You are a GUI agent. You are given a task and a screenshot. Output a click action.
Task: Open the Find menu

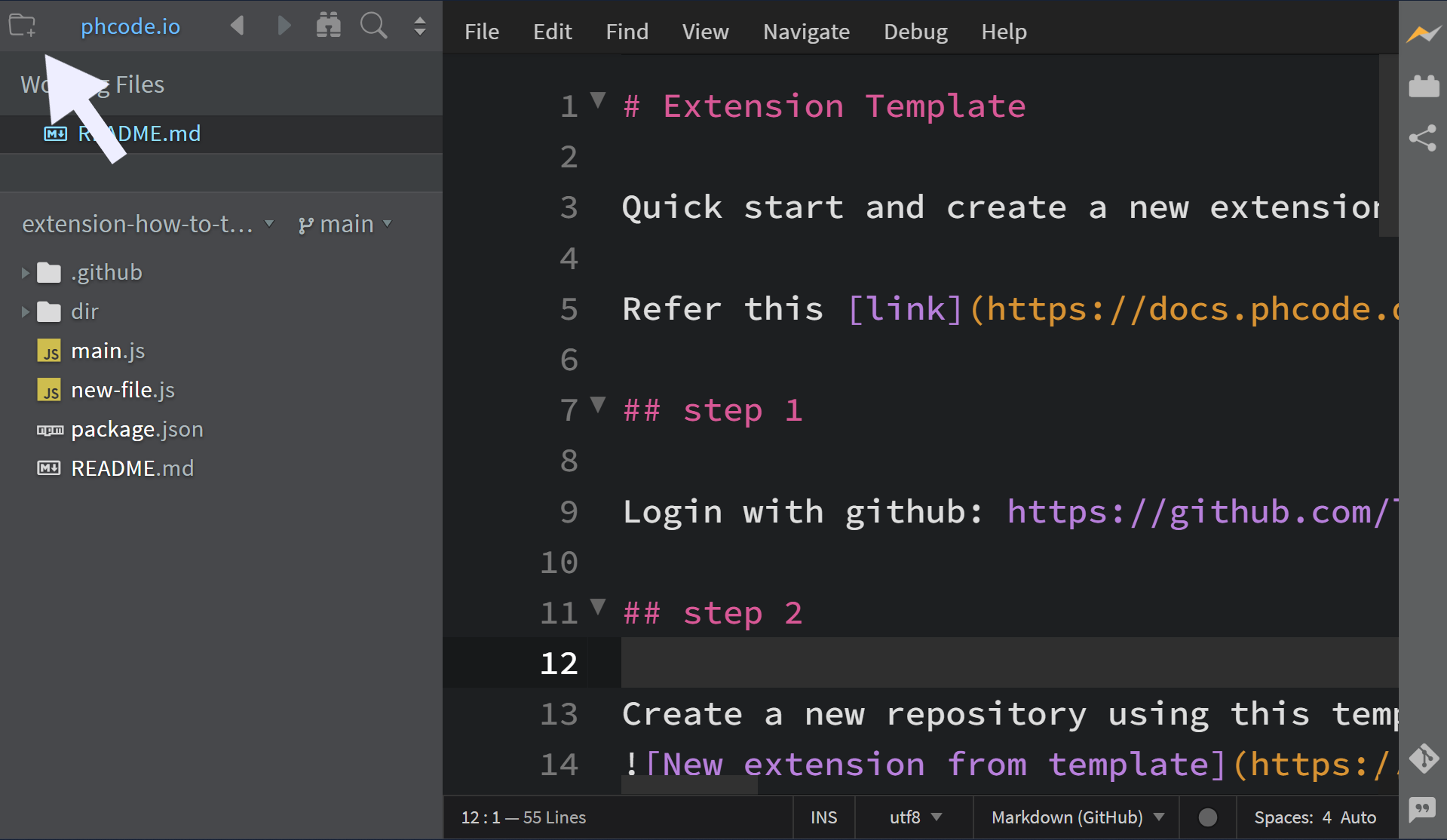(627, 32)
